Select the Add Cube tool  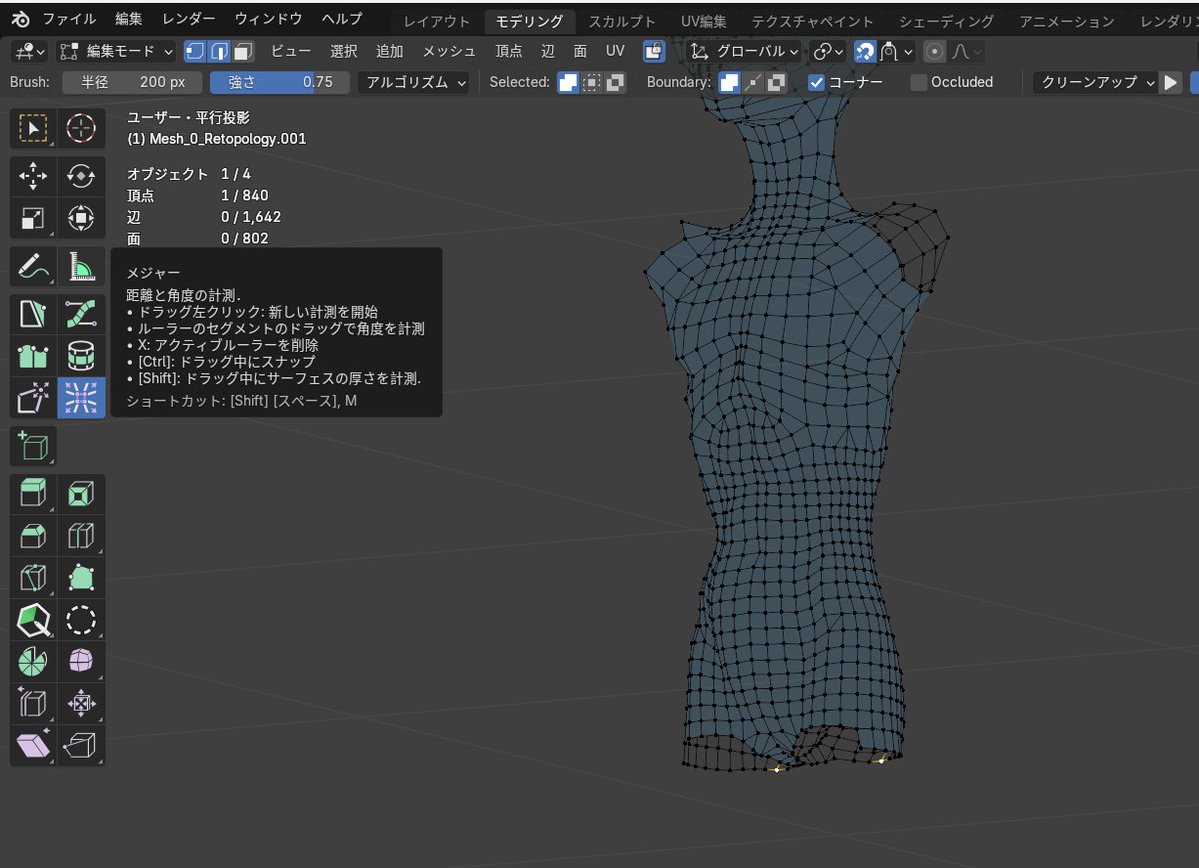pos(33,445)
